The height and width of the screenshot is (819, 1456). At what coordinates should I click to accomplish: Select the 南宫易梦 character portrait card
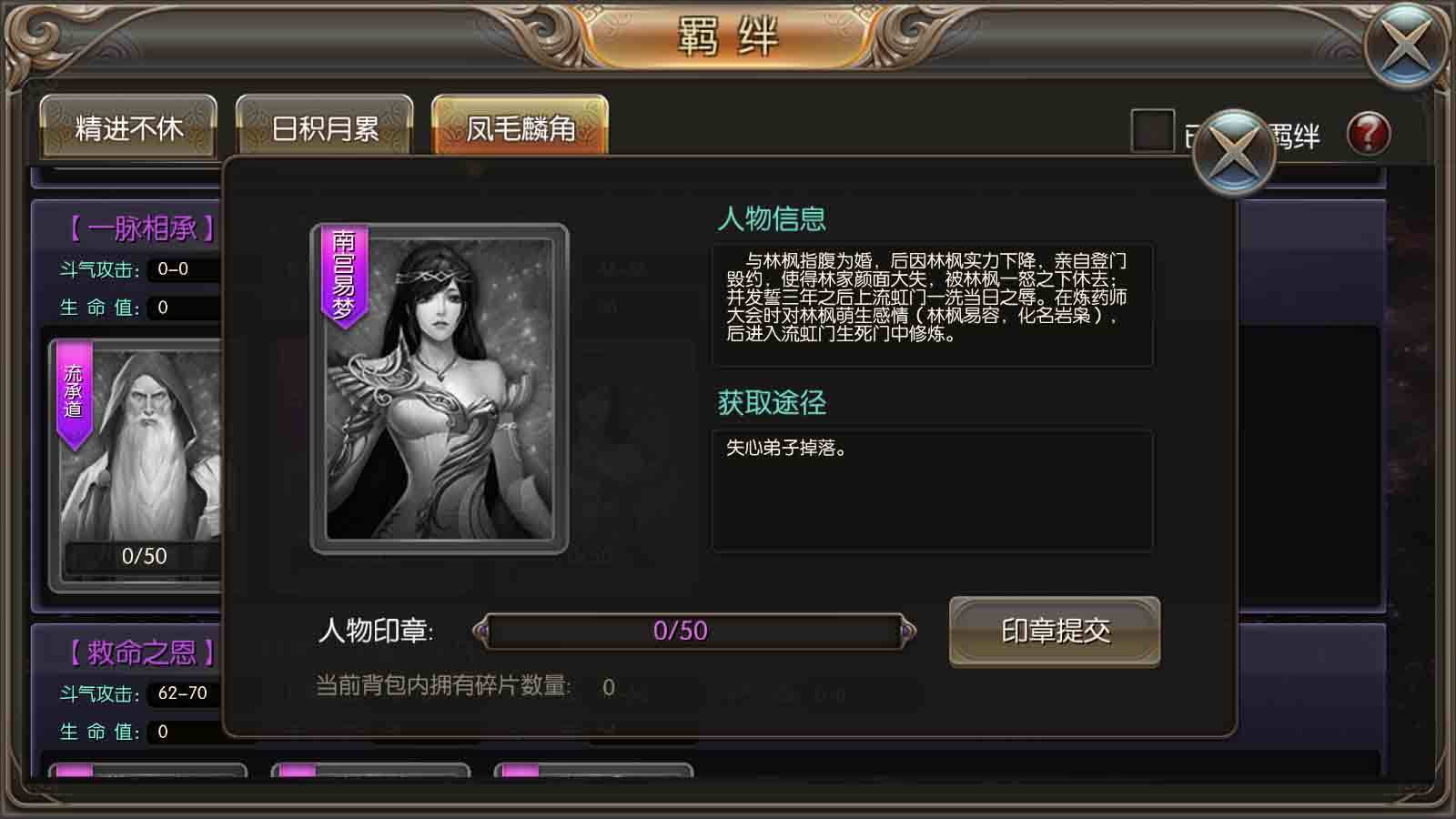click(440, 389)
